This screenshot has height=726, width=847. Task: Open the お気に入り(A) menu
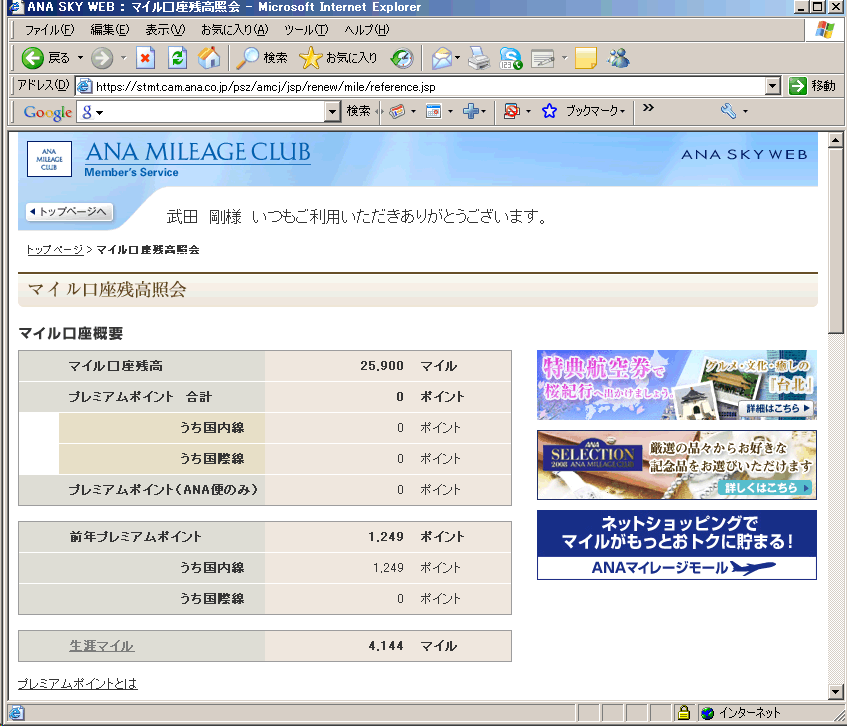click(x=234, y=30)
